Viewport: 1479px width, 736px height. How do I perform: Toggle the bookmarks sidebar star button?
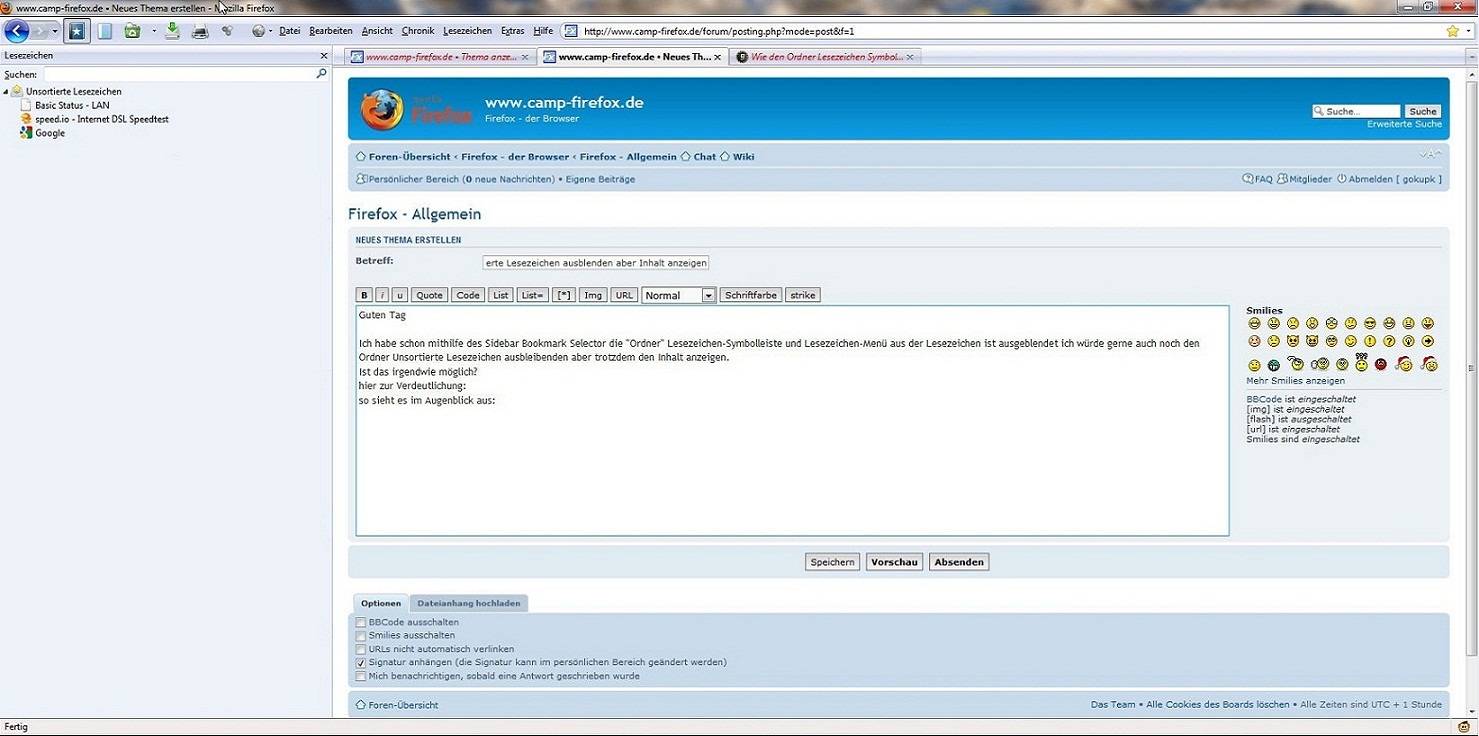coord(77,31)
